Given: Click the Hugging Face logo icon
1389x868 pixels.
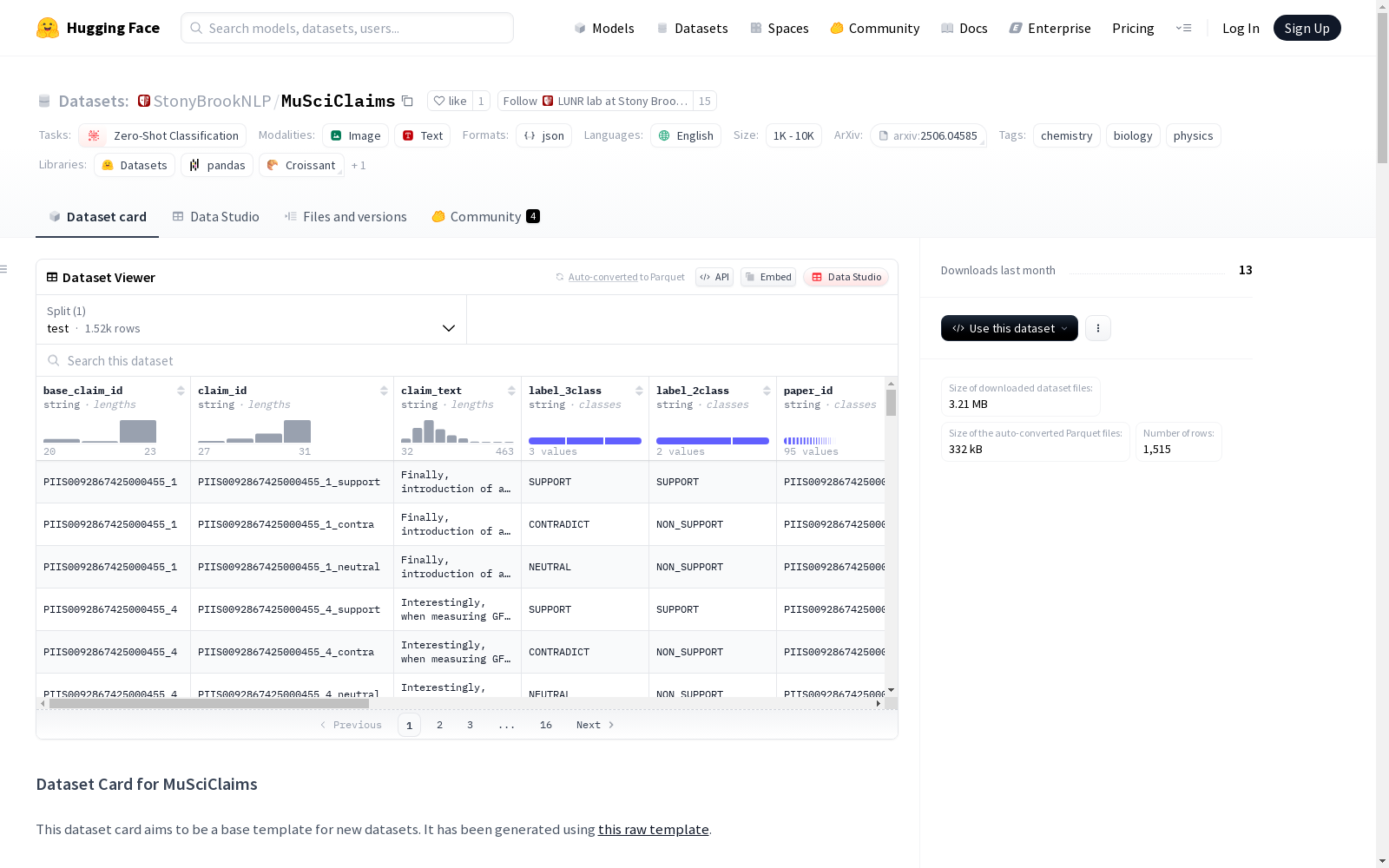Looking at the screenshot, I should [x=48, y=28].
